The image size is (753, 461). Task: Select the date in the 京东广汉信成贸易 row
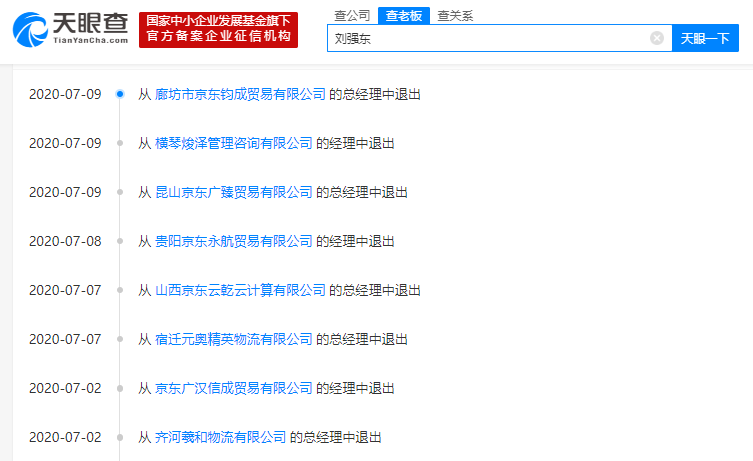point(65,388)
